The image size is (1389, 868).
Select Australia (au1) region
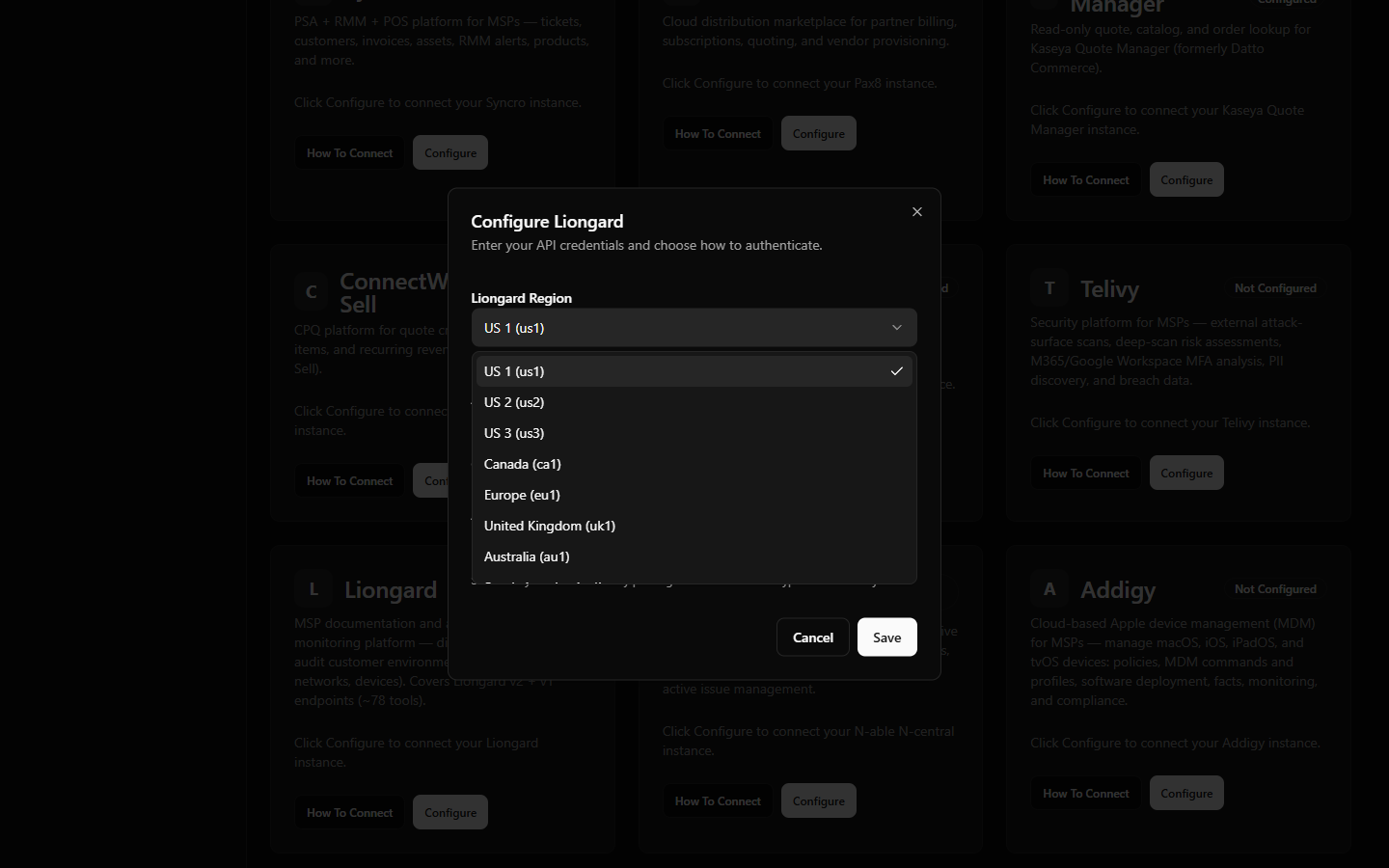click(694, 556)
